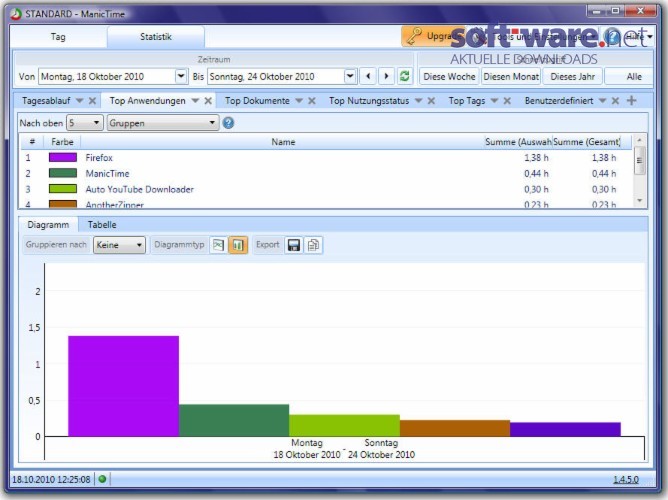
Task: Select the bar chart diagram type icon
Action: [x=238, y=245]
